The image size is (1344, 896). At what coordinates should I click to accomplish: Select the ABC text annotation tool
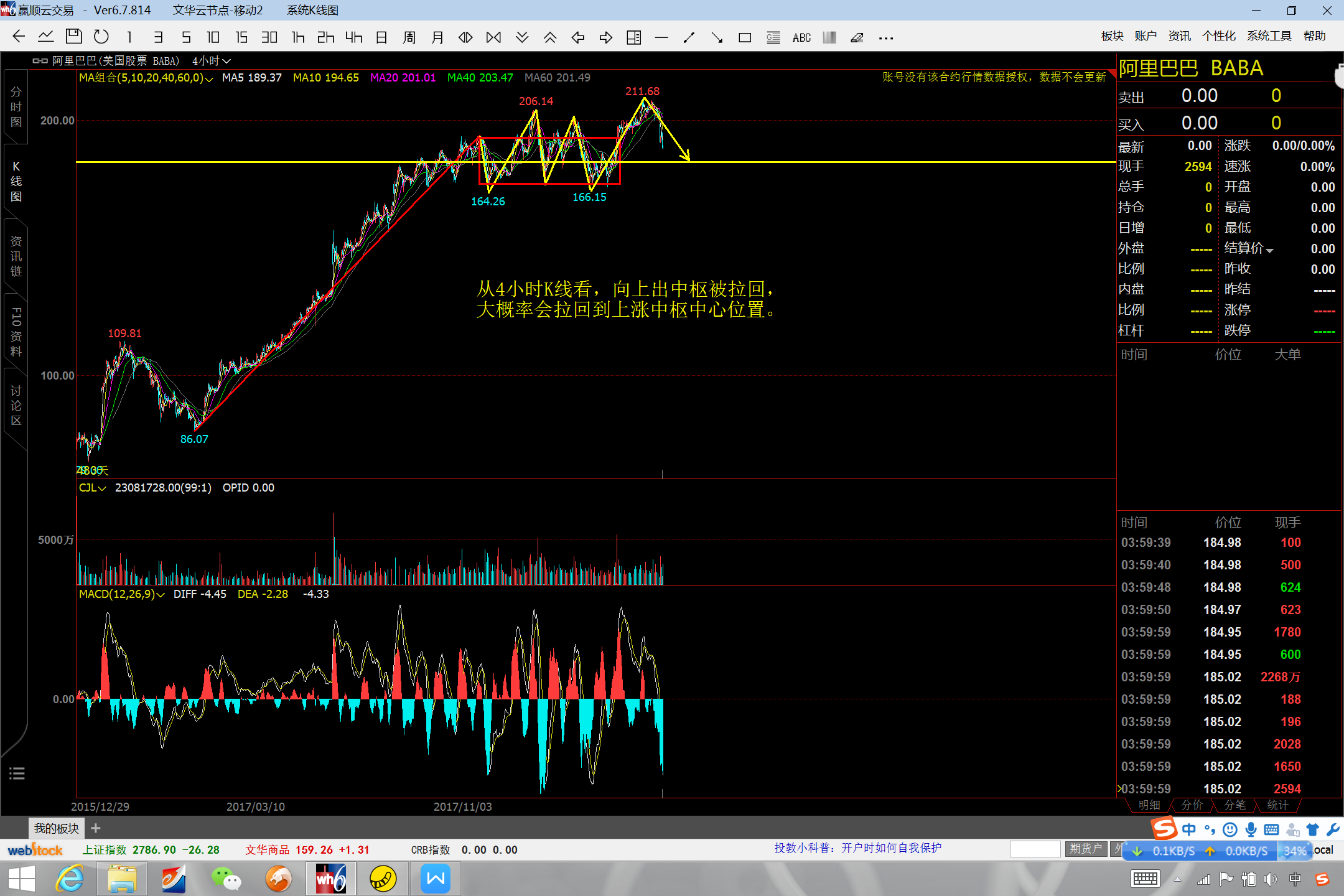point(801,38)
